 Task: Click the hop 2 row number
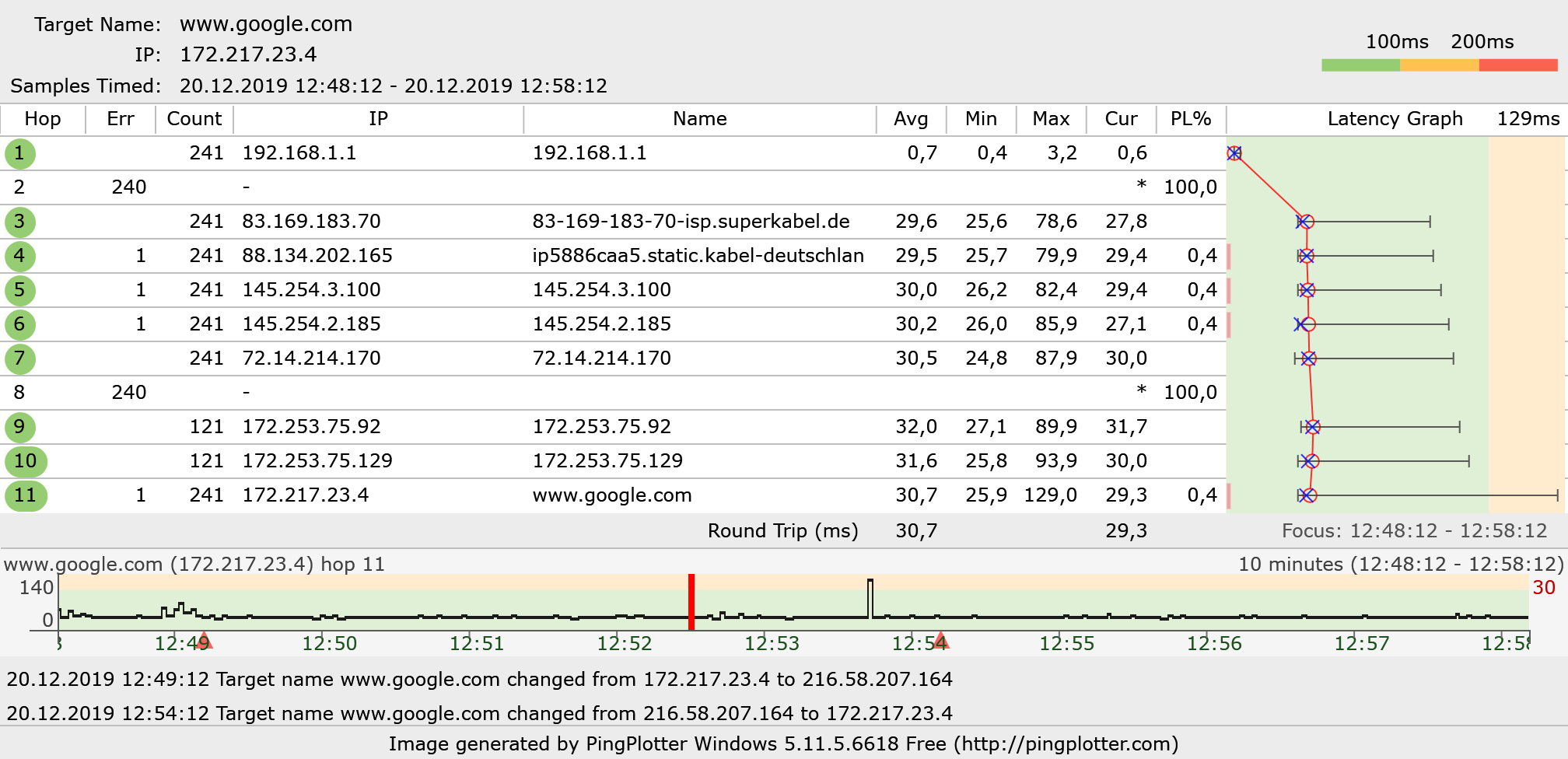pos(19,187)
